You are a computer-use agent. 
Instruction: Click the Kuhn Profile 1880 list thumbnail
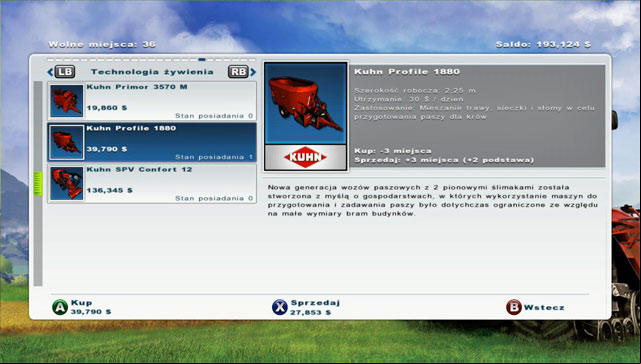coord(67,142)
